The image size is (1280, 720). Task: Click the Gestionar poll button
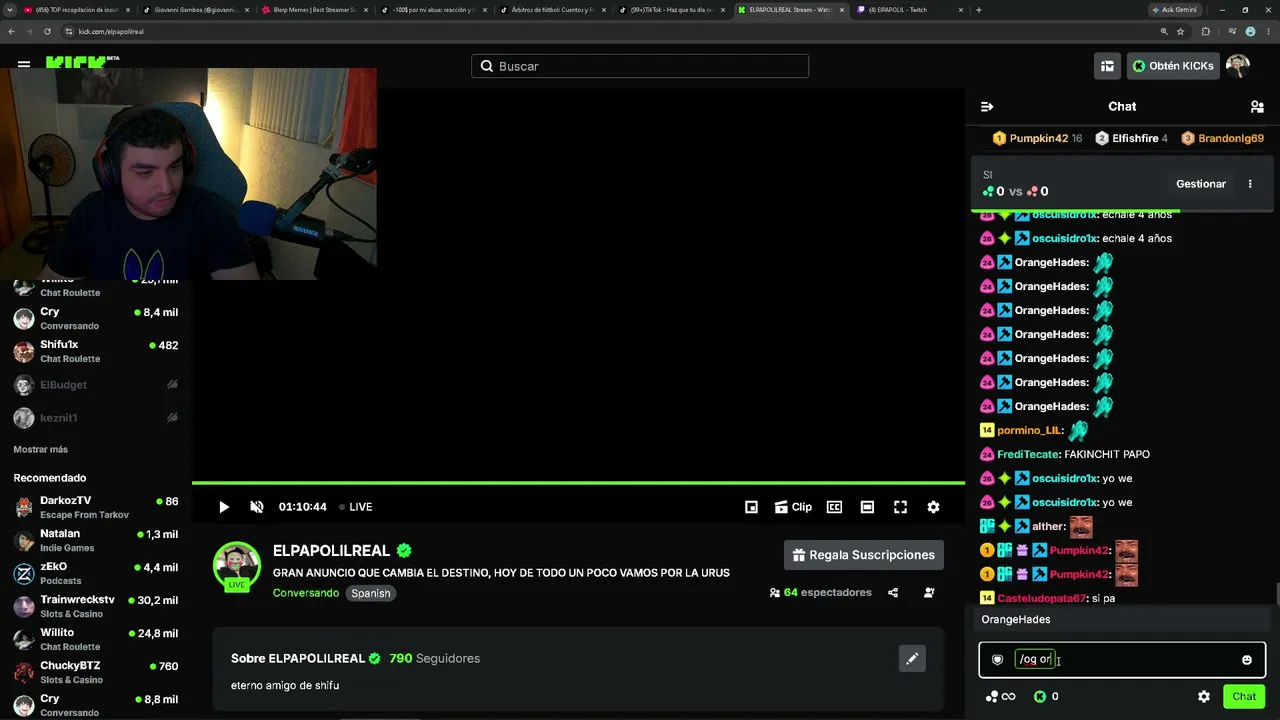1201,184
